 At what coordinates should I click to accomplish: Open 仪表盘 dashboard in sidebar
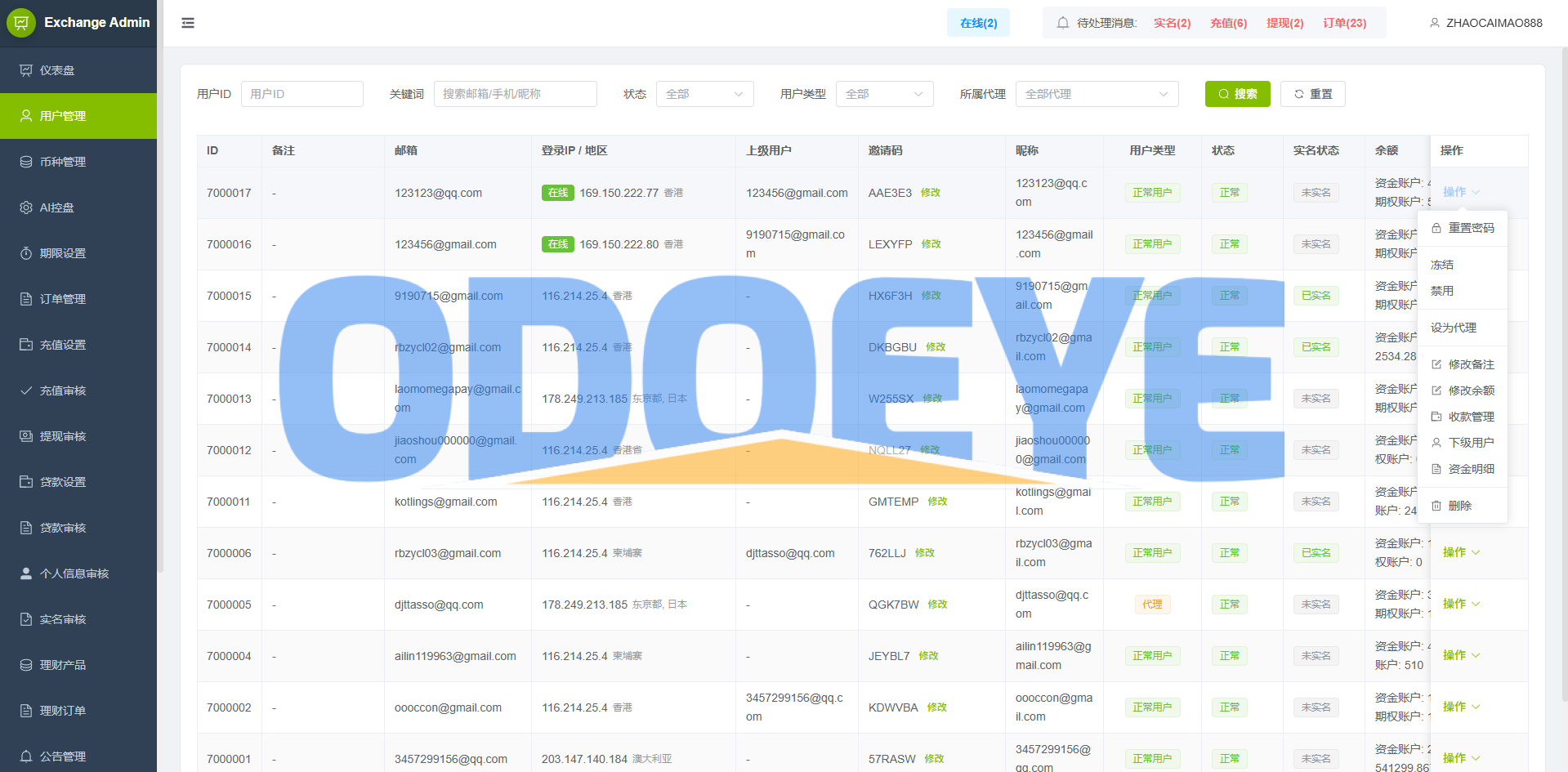pos(78,70)
